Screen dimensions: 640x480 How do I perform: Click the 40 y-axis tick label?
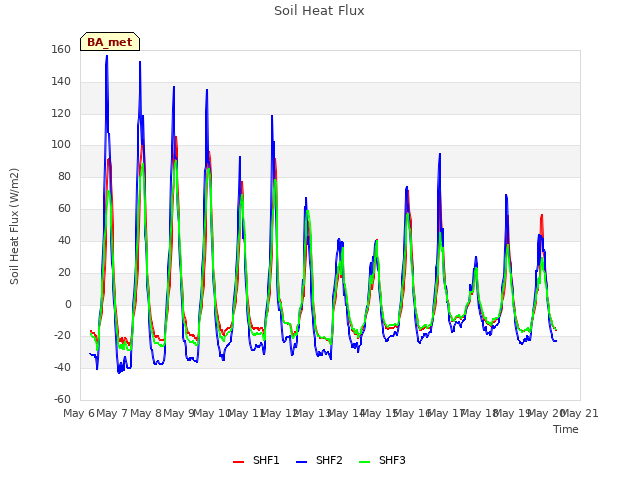click(64, 240)
